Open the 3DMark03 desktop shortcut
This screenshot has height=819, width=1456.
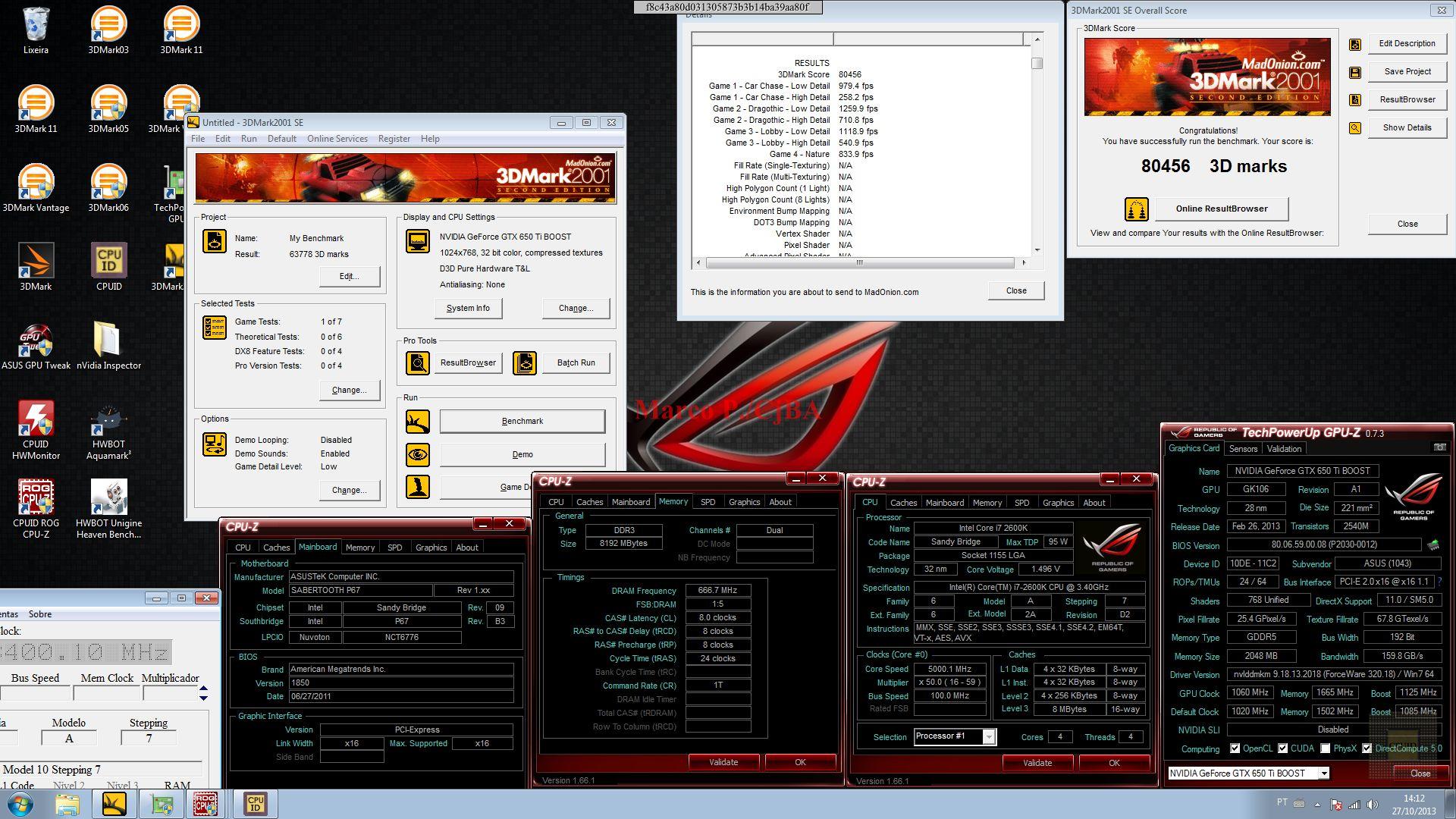tap(108, 31)
